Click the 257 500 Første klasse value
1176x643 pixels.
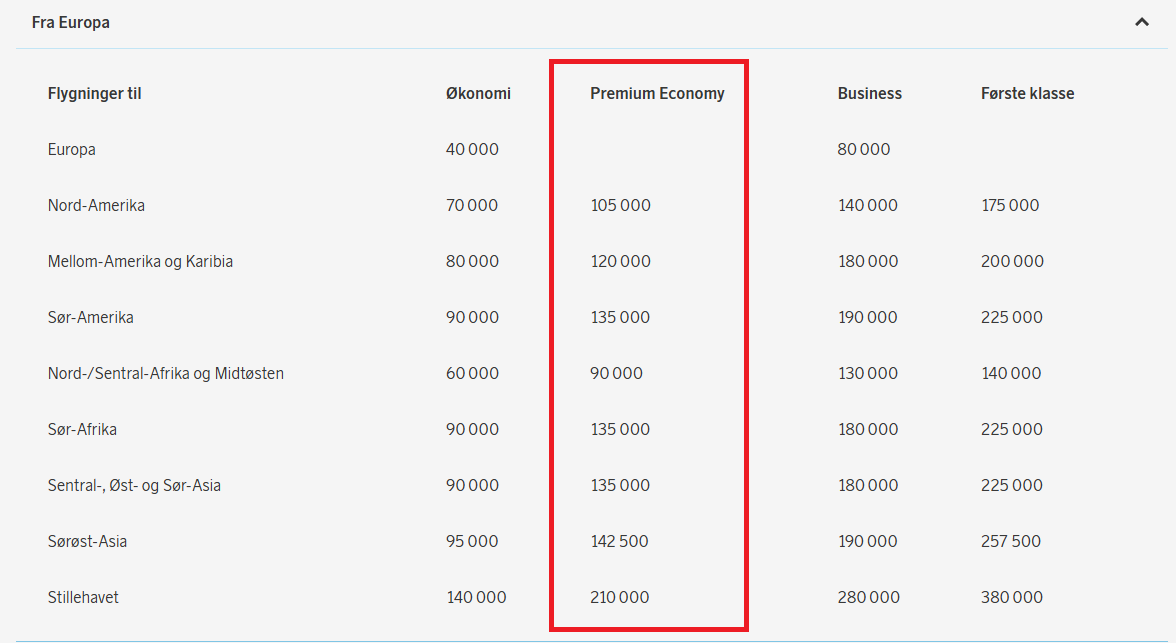click(1011, 541)
